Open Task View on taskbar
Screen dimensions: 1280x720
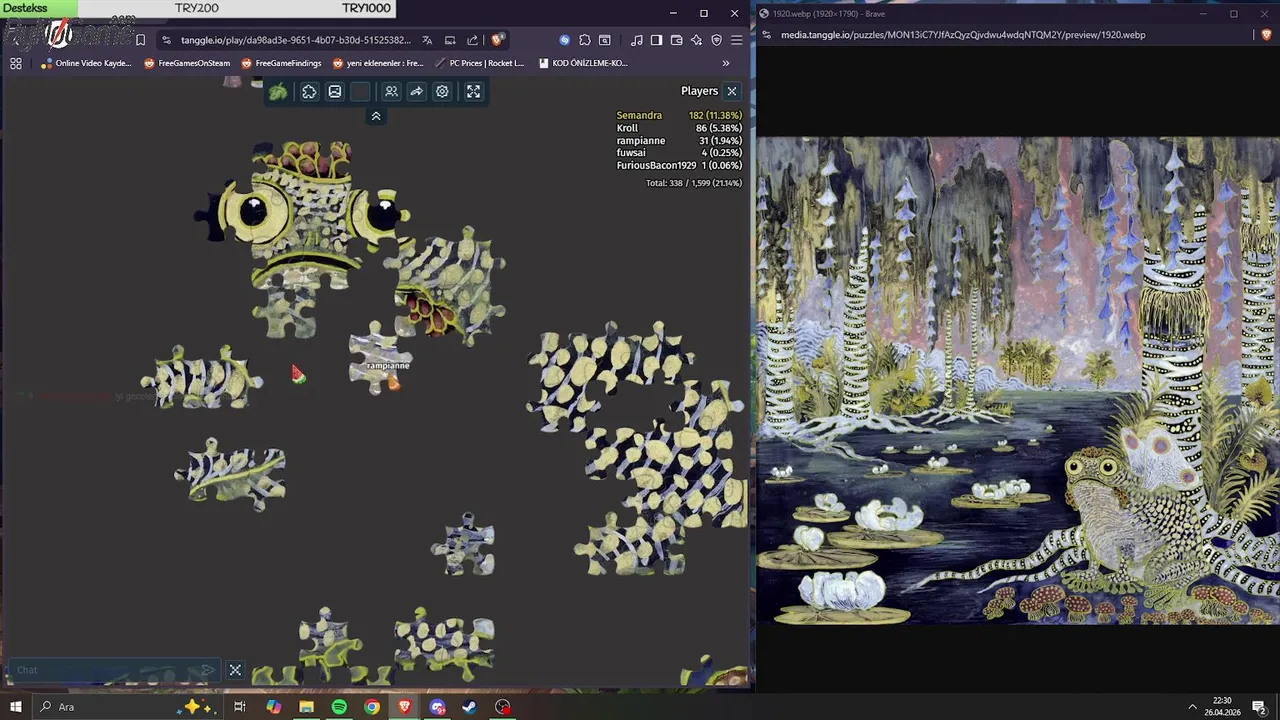coord(240,707)
